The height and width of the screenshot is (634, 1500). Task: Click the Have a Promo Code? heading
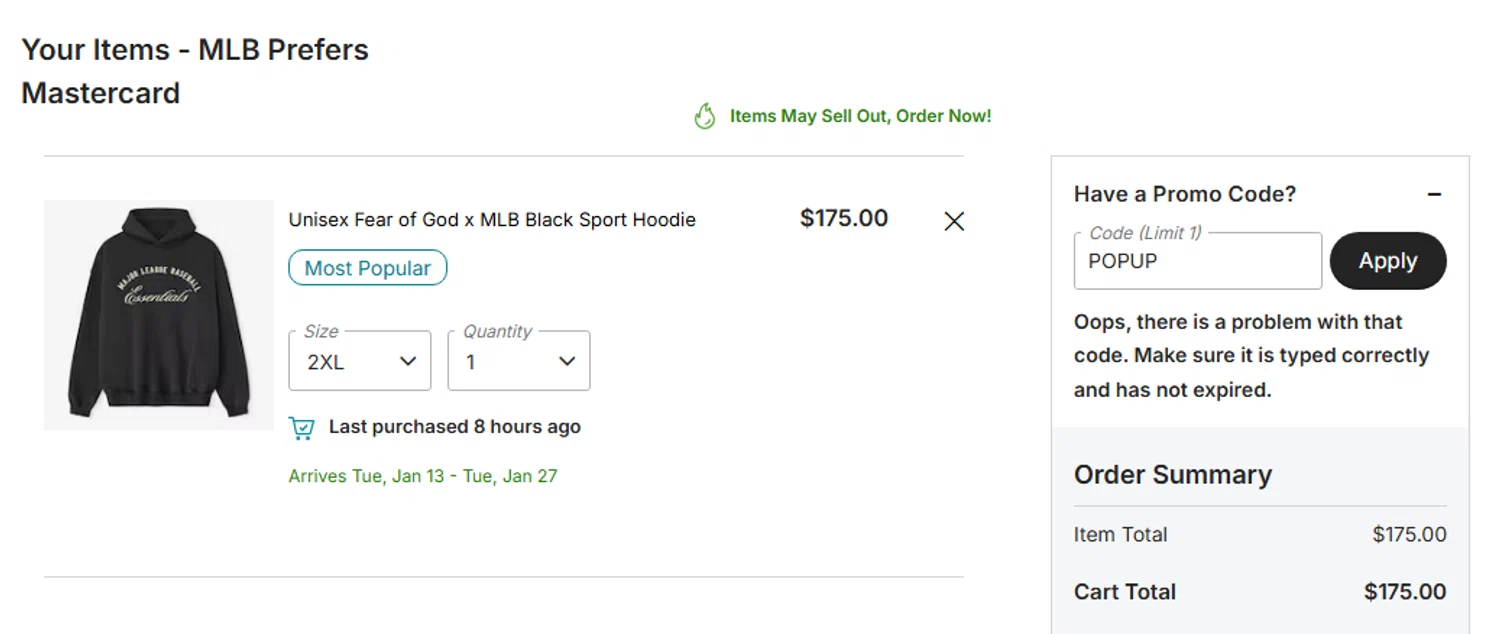1184,194
